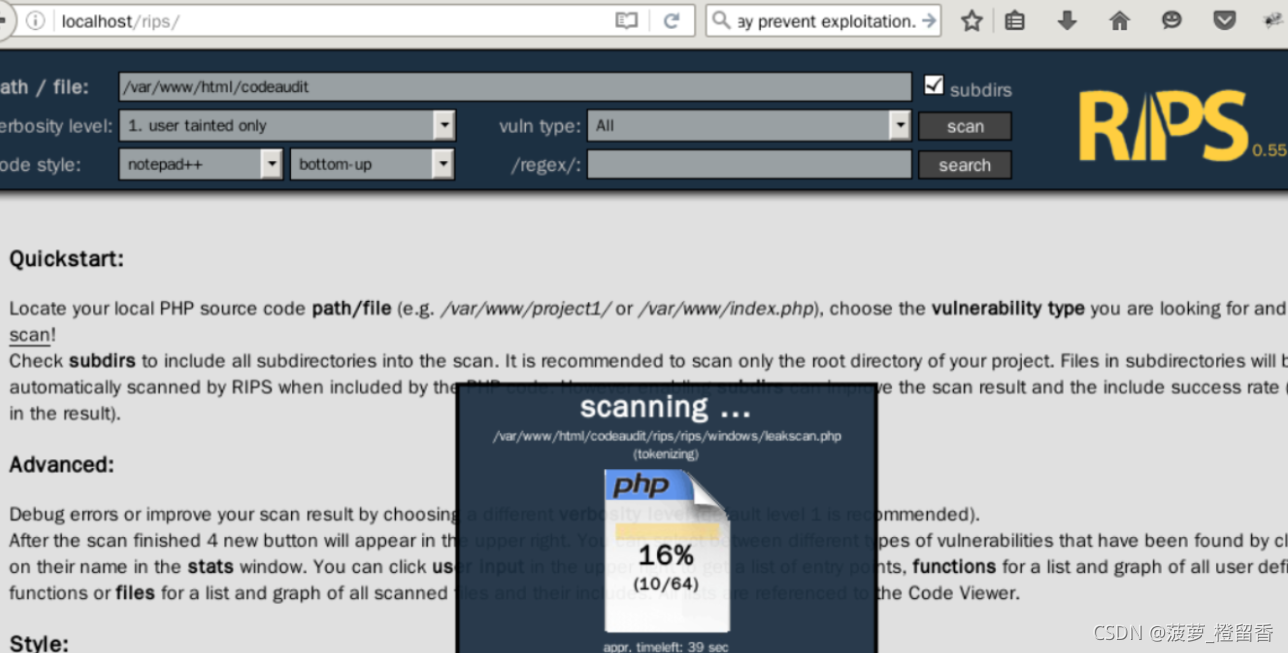Image resolution: width=1288 pixels, height=653 pixels.
Task: Click the scan button
Action: [965, 126]
